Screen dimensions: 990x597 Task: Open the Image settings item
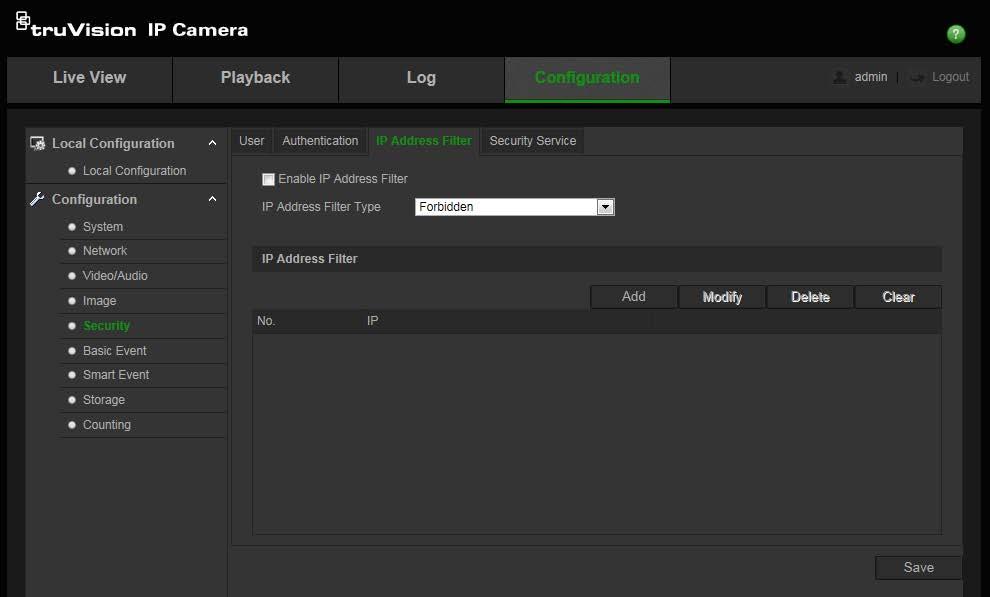tap(99, 301)
